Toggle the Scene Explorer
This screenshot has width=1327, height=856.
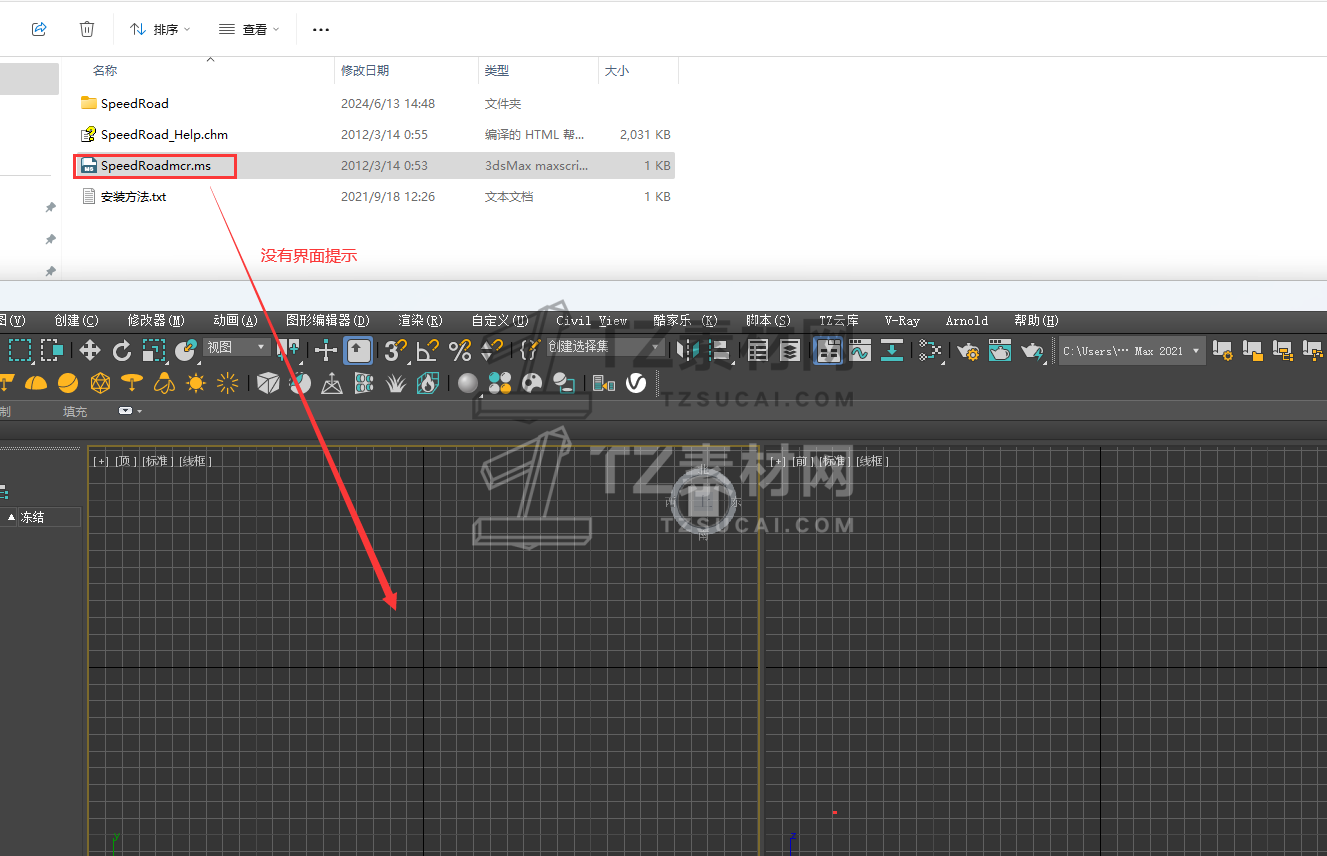pyautogui.click(x=758, y=350)
